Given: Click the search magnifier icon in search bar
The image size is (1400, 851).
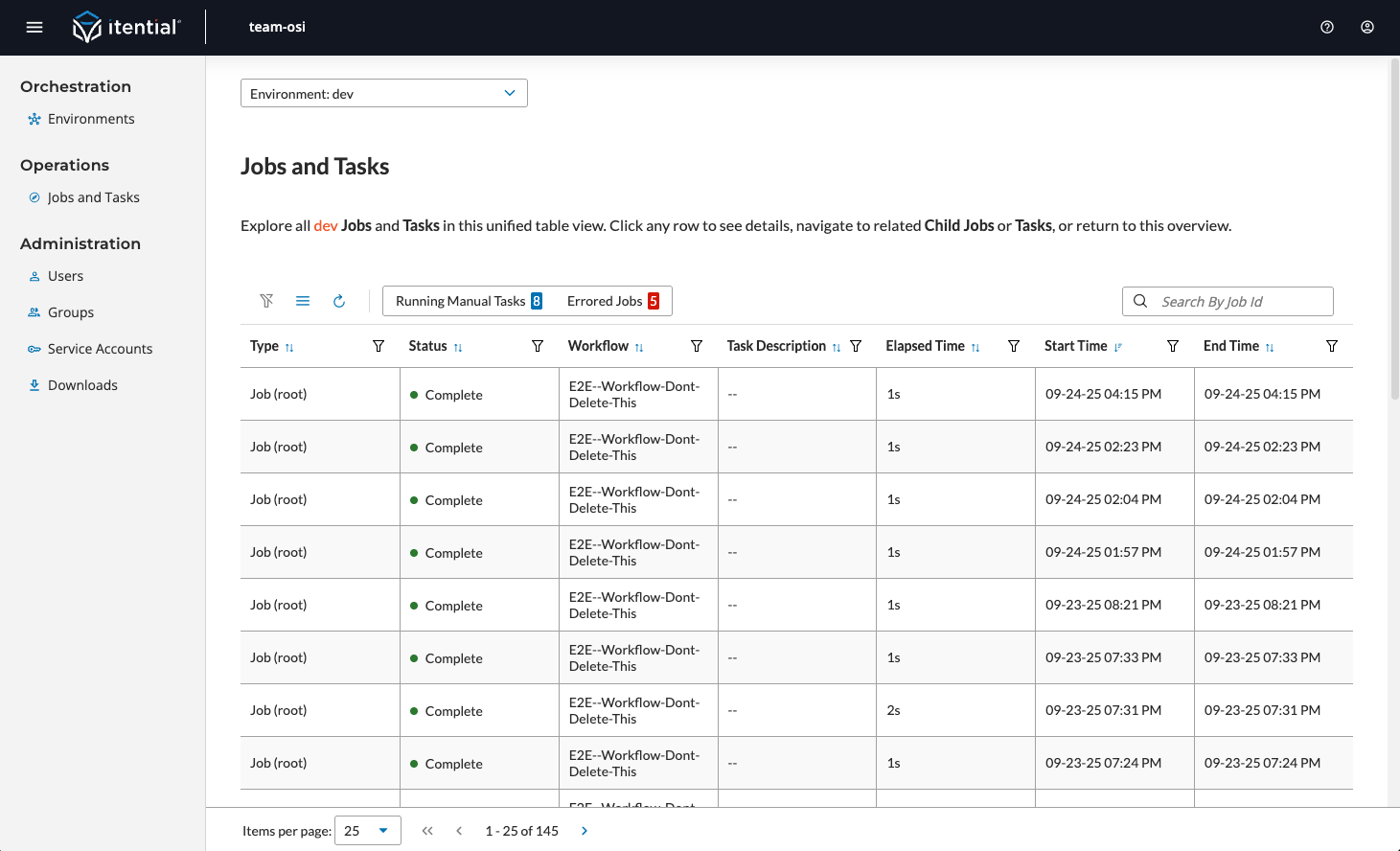Looking at the screenshot, I should tap(1140, 301).
